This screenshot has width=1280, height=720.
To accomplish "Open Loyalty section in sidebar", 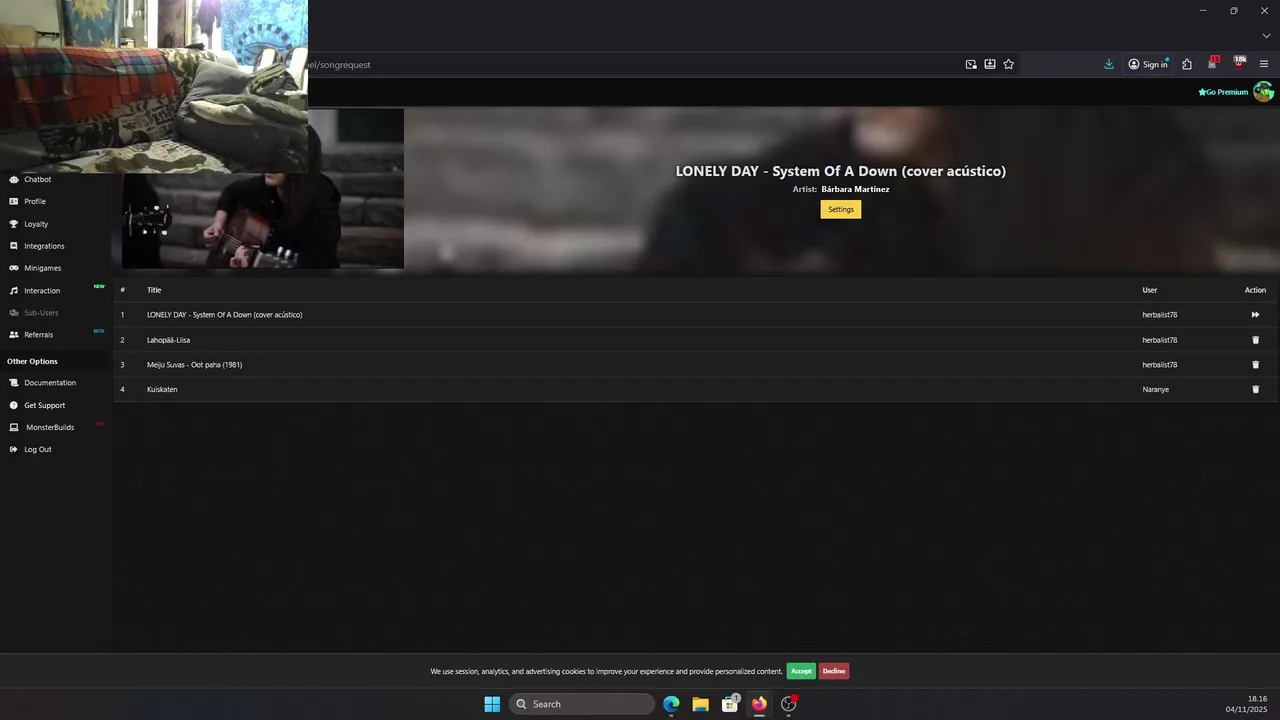I will (36, 224).
